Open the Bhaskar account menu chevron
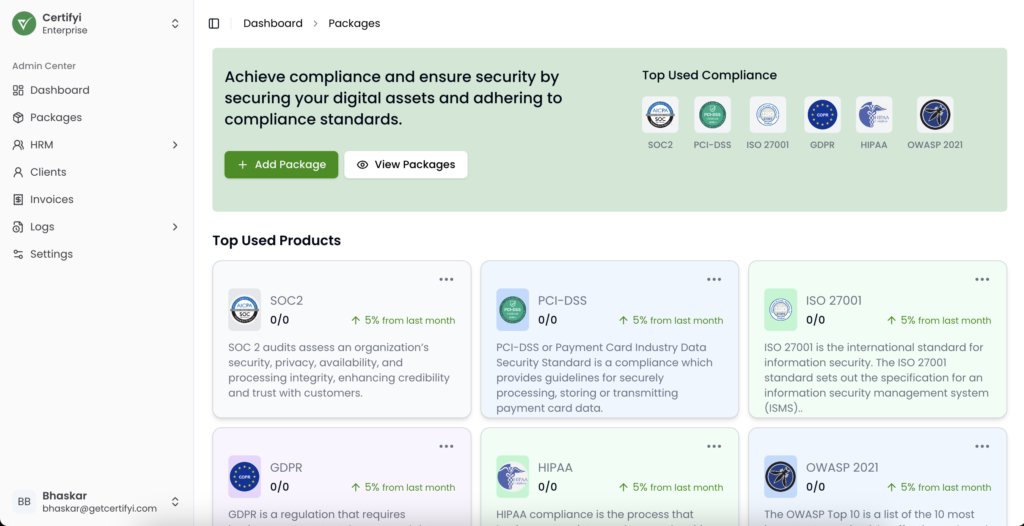Image resolution: width=1024 pixels, height=526 pixels. [x=175, y=502]
